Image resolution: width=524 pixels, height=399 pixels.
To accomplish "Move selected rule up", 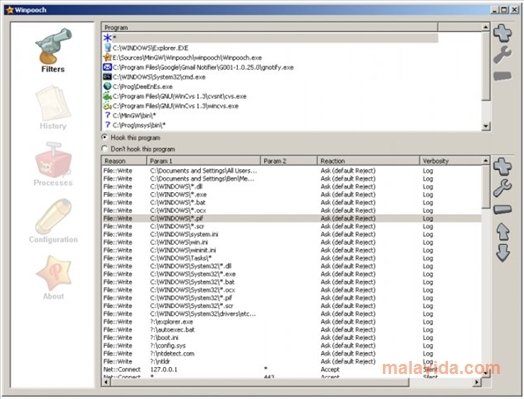I will click(x=503, y=232).
